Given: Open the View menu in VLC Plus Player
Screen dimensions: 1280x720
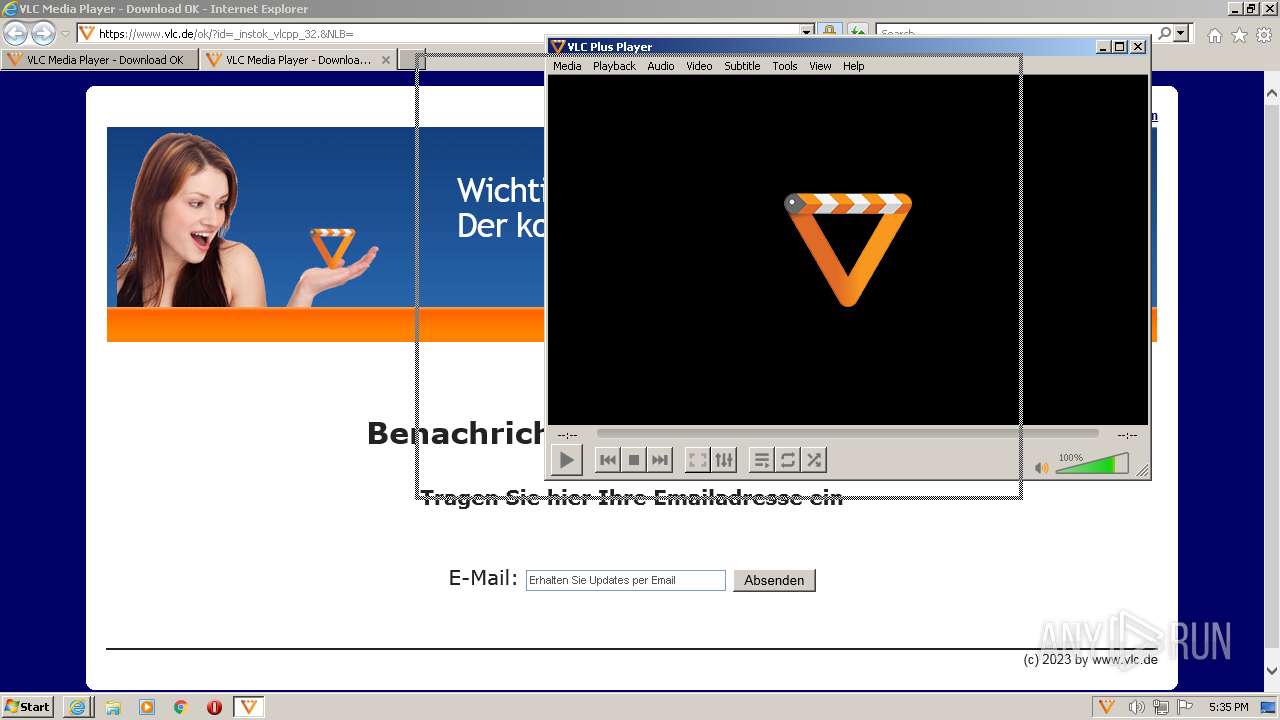Looking at the screenshot, I should click(x=820, y=66).
